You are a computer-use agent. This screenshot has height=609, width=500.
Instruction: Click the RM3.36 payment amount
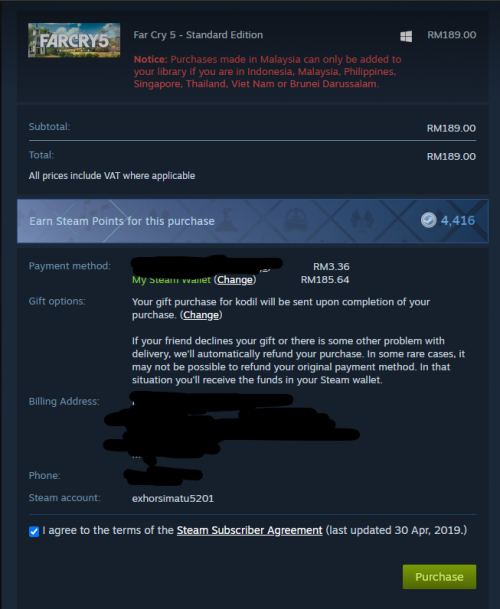point(331,266)
